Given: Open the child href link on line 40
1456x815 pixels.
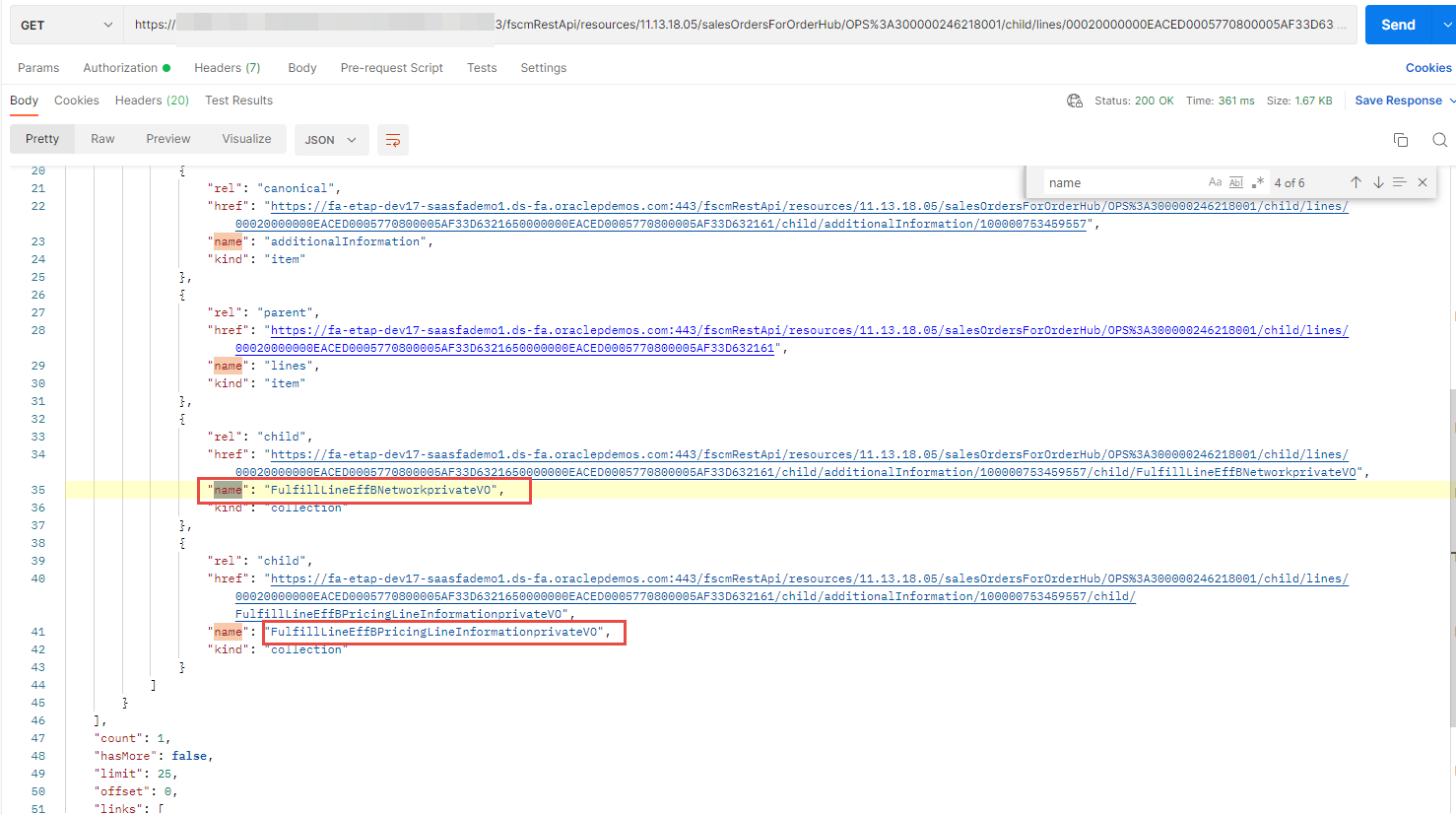Looking at the screenshot, I should (x=791, y=596).
